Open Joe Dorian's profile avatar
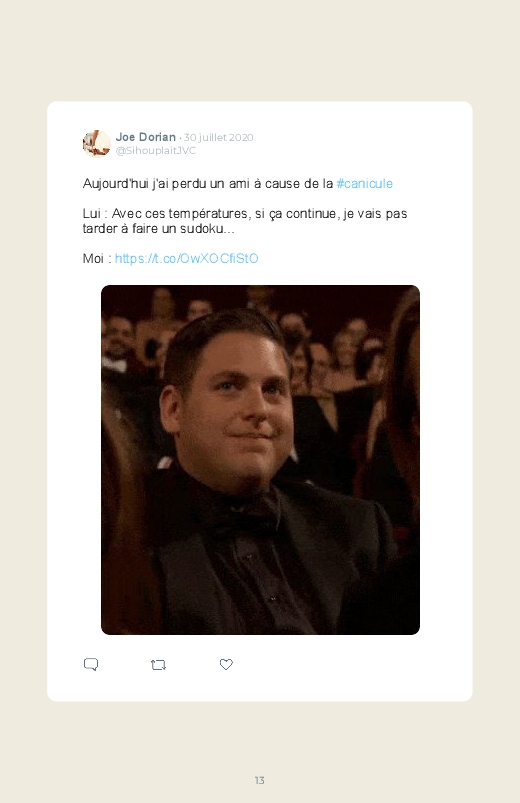The height and width of the screenshot is (803, 520). pos(96,143)
